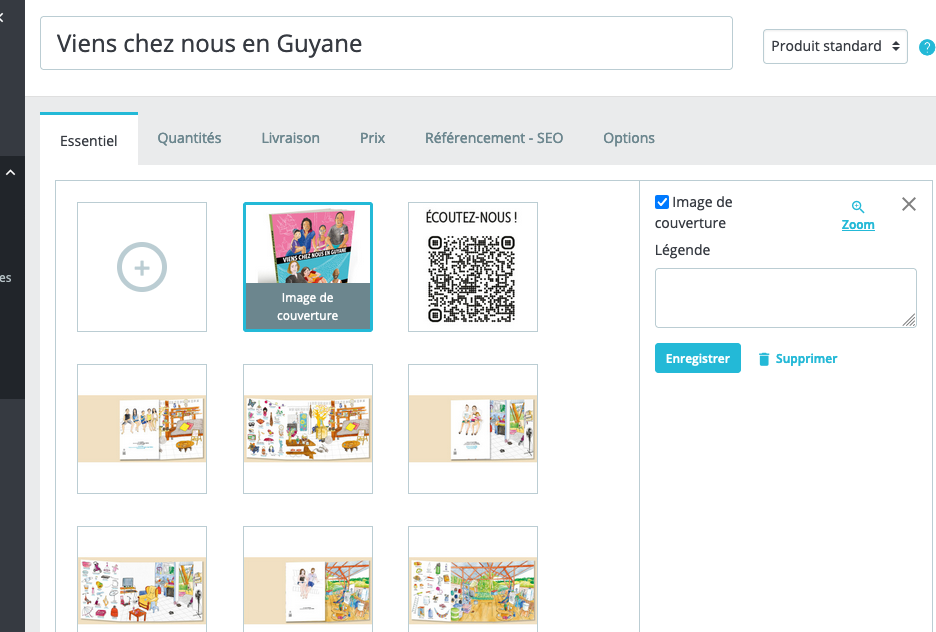Click the magnifier Zoom icon
Image resolution: width=936 pixels, height=632 pixels.
pyautogui.click(x=858, y=207)
